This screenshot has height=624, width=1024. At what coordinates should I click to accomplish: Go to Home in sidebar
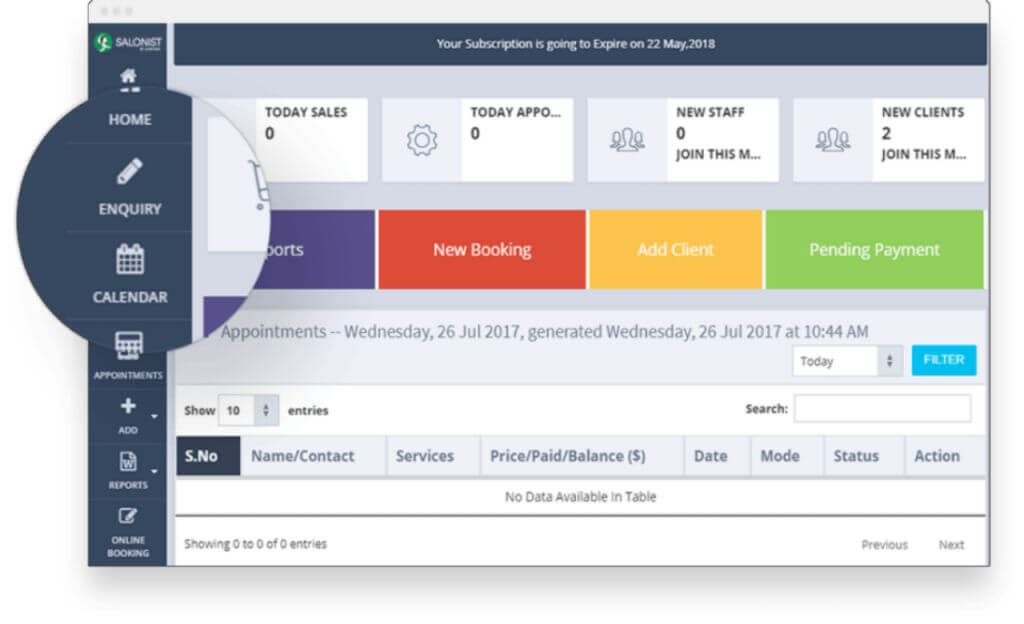[130, 119]
